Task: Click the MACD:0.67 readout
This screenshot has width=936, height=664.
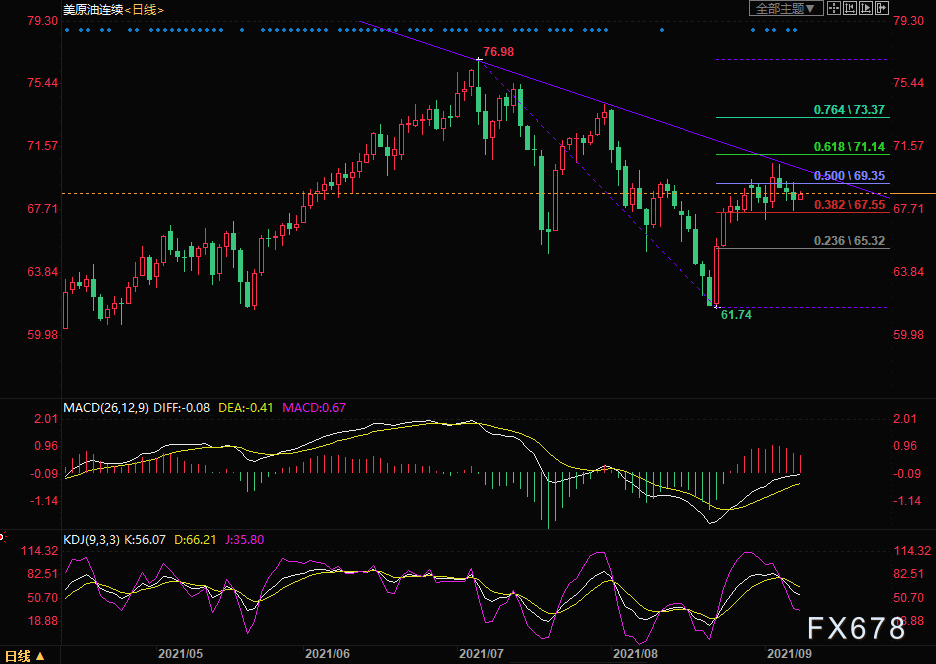Action: tap(314, 408)
